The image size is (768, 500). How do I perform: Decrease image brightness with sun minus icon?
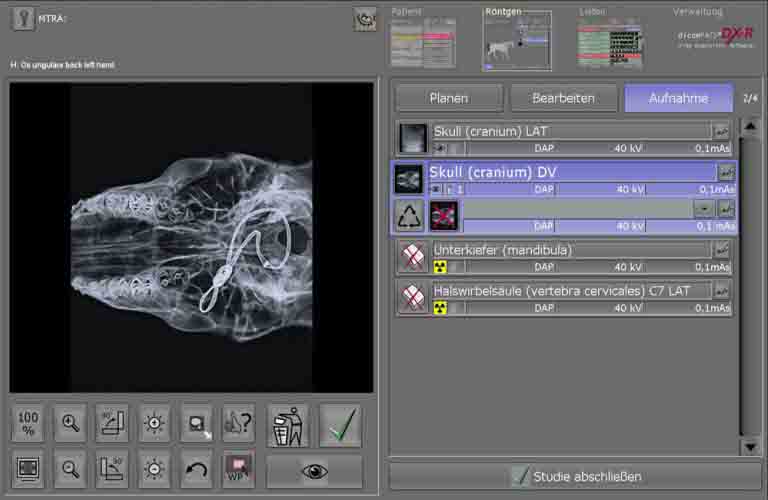pyautogui.click(x=153, y=468)
